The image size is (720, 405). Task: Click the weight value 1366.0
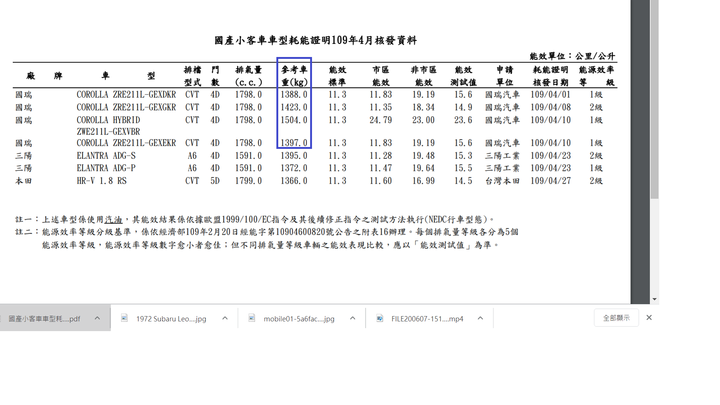point(294,181)
